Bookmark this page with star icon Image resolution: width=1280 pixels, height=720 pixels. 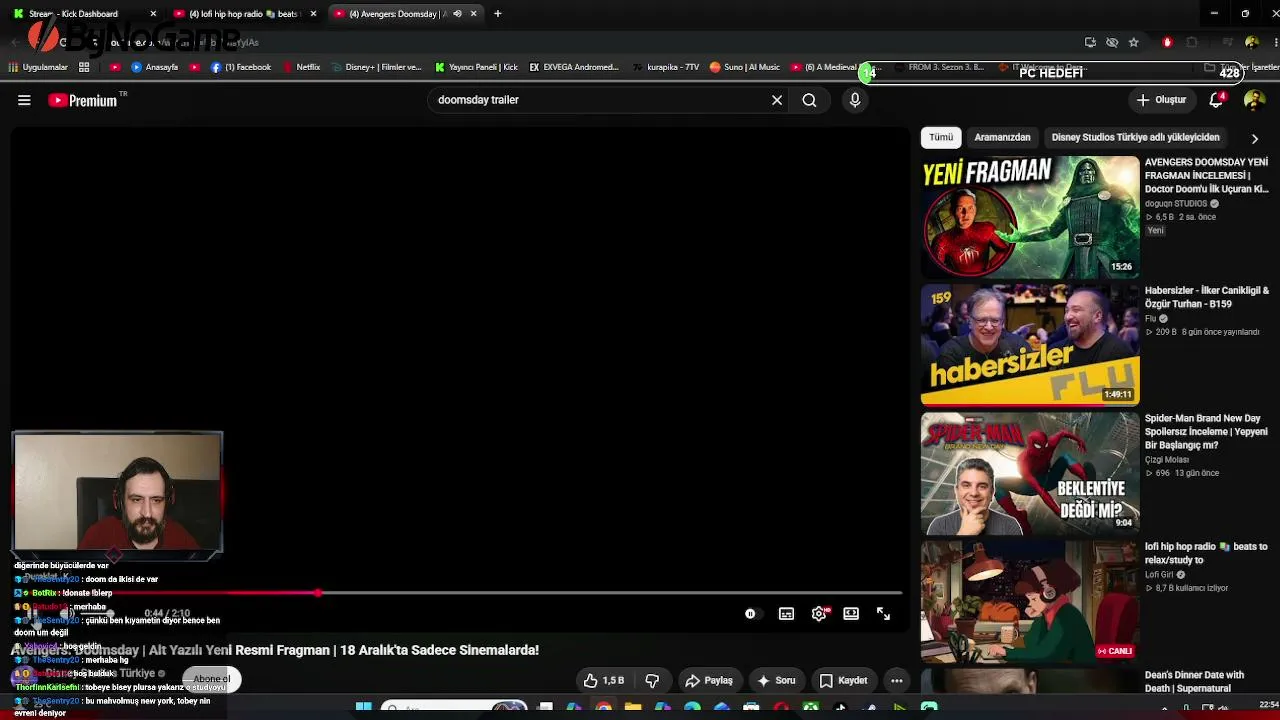(x=1133, y=43)
